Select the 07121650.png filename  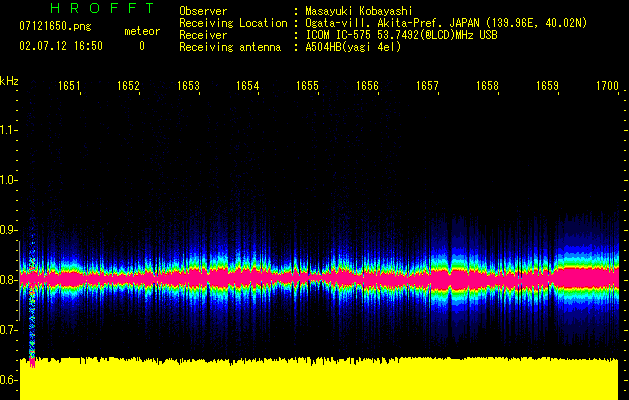pos(55,27)
